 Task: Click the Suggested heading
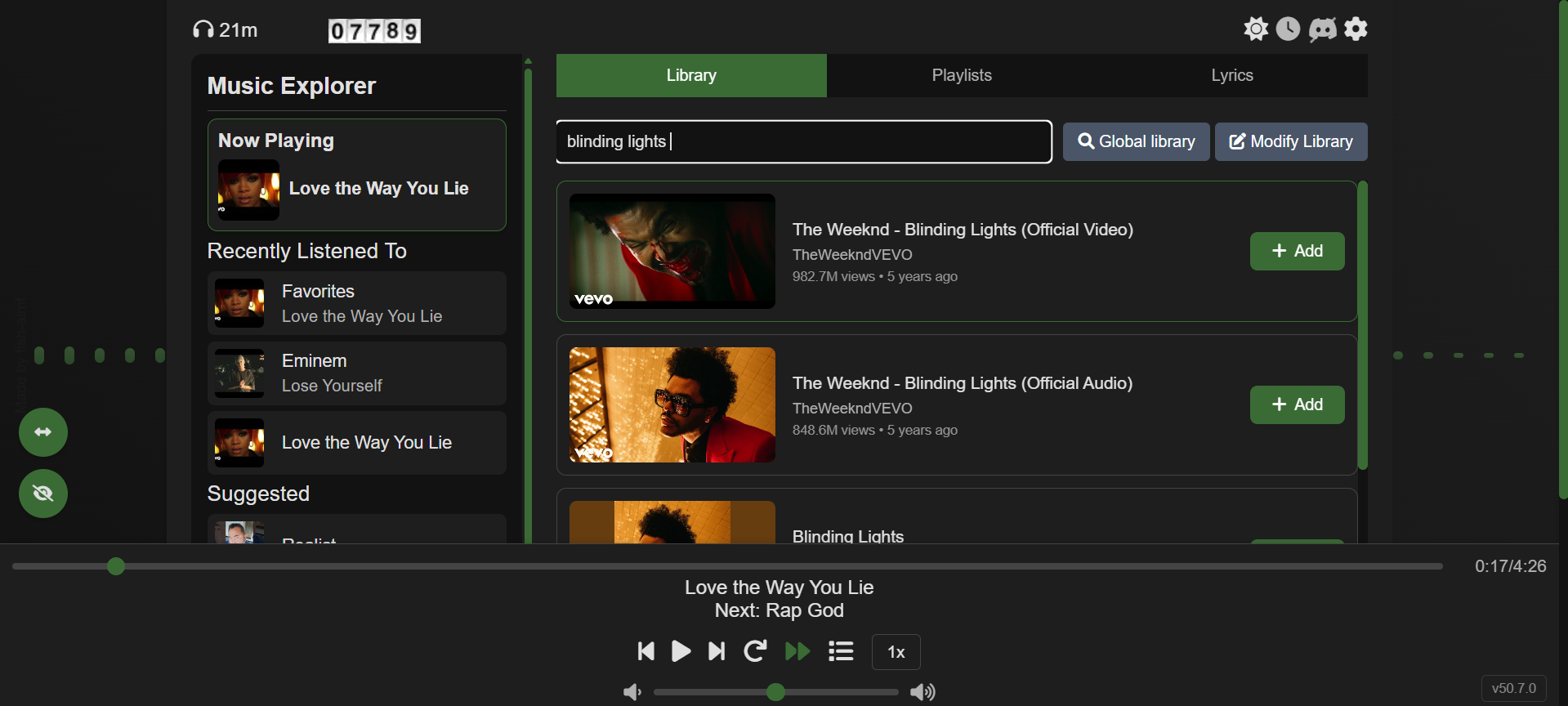[x=258, y=494]
